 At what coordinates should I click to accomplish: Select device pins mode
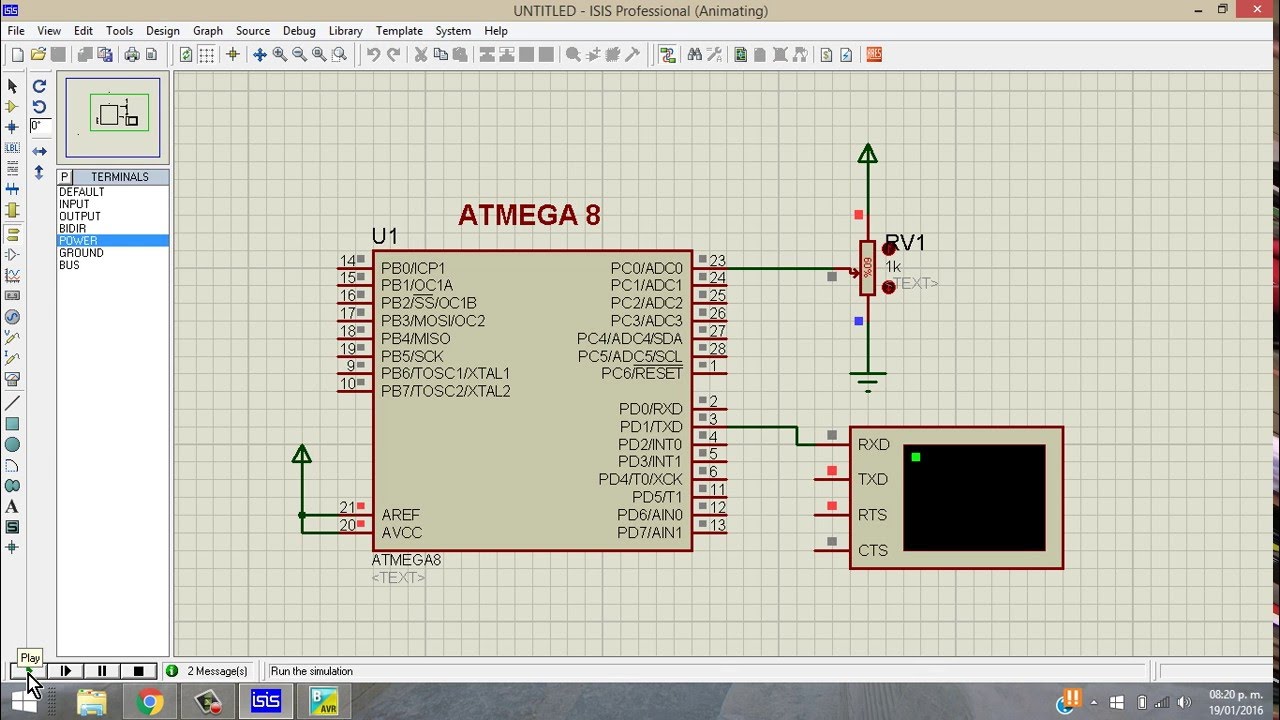point(12,255)
